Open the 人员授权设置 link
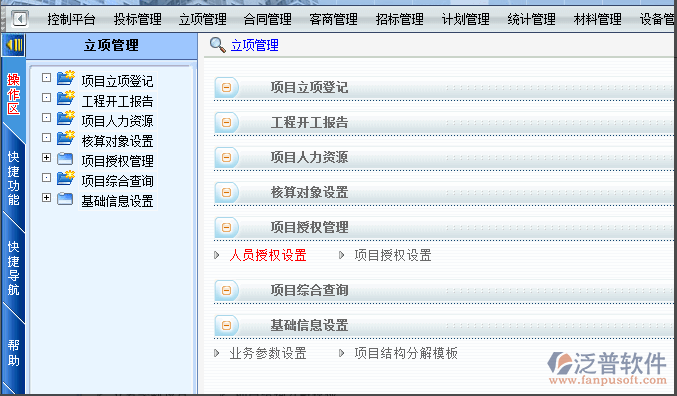 [x=268, y=255]
